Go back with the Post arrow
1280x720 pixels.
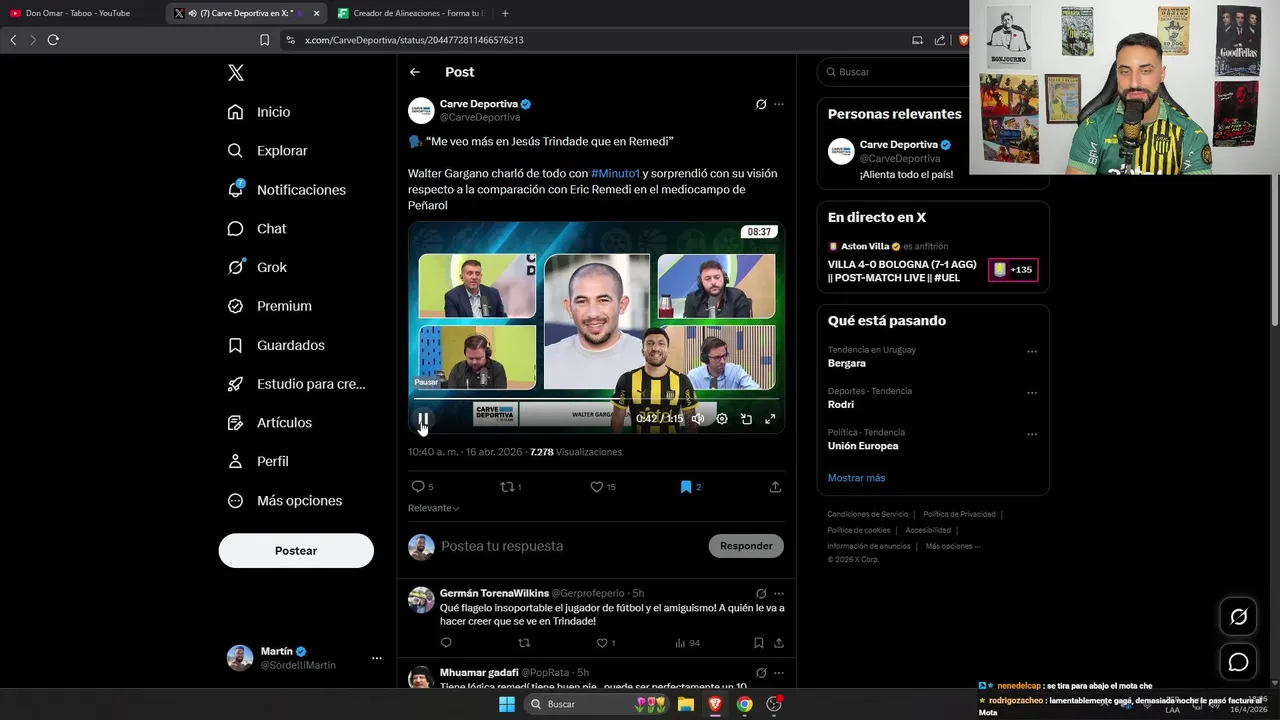point(415,72)
